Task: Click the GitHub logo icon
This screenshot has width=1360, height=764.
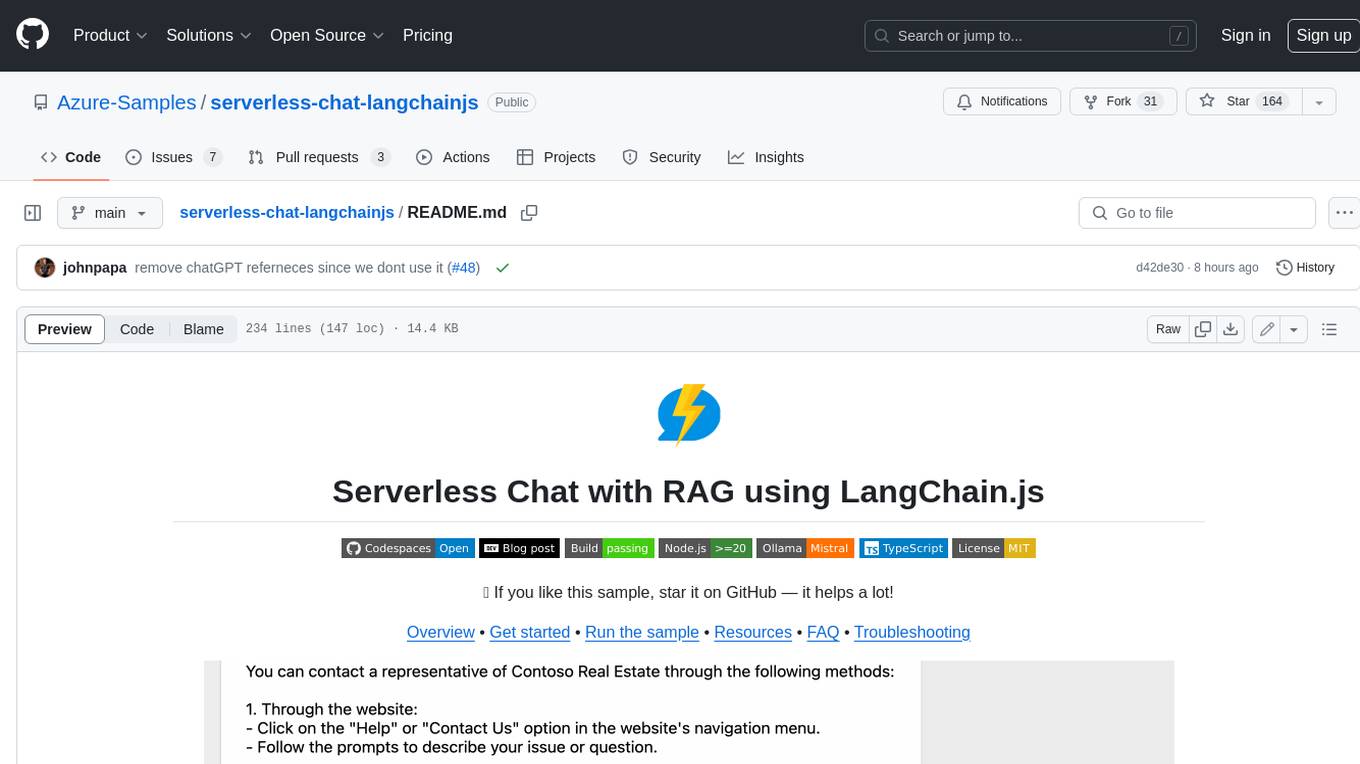Action: click(x=32, y=35)
